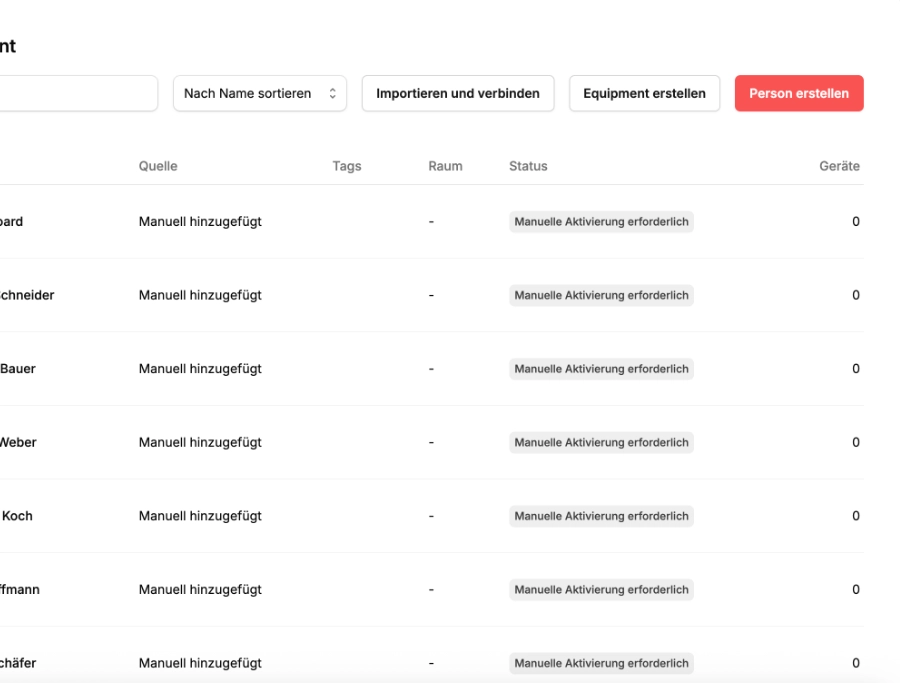
Task: Select the 'ffmann' name cell
Action: pos(20,590)
